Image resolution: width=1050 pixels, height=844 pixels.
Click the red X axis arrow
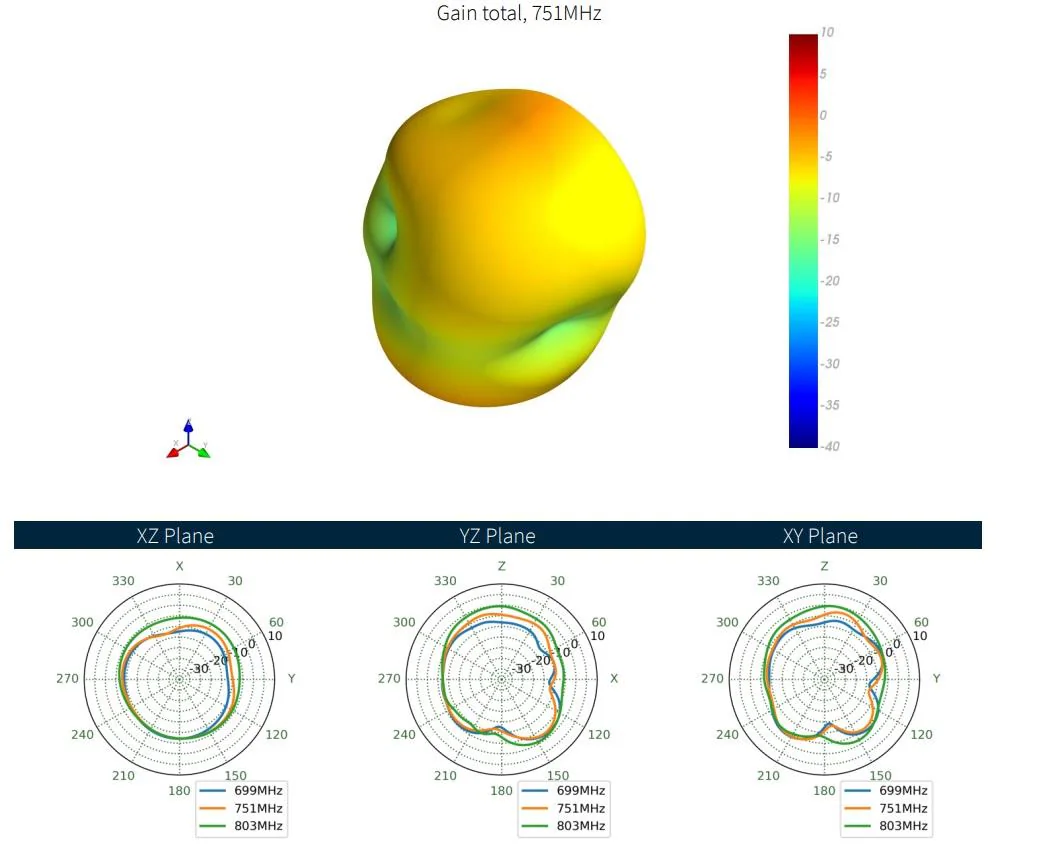(175, 451)
